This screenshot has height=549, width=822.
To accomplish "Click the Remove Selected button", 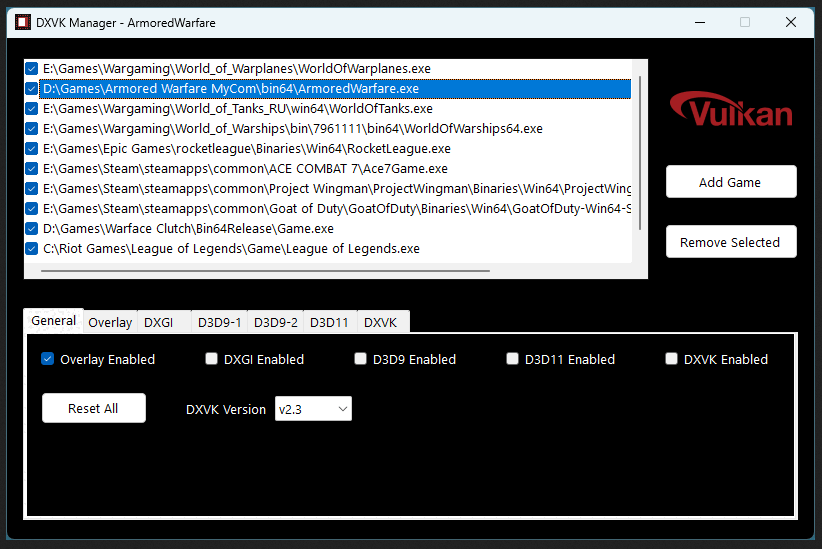I will tap(731, 242).
